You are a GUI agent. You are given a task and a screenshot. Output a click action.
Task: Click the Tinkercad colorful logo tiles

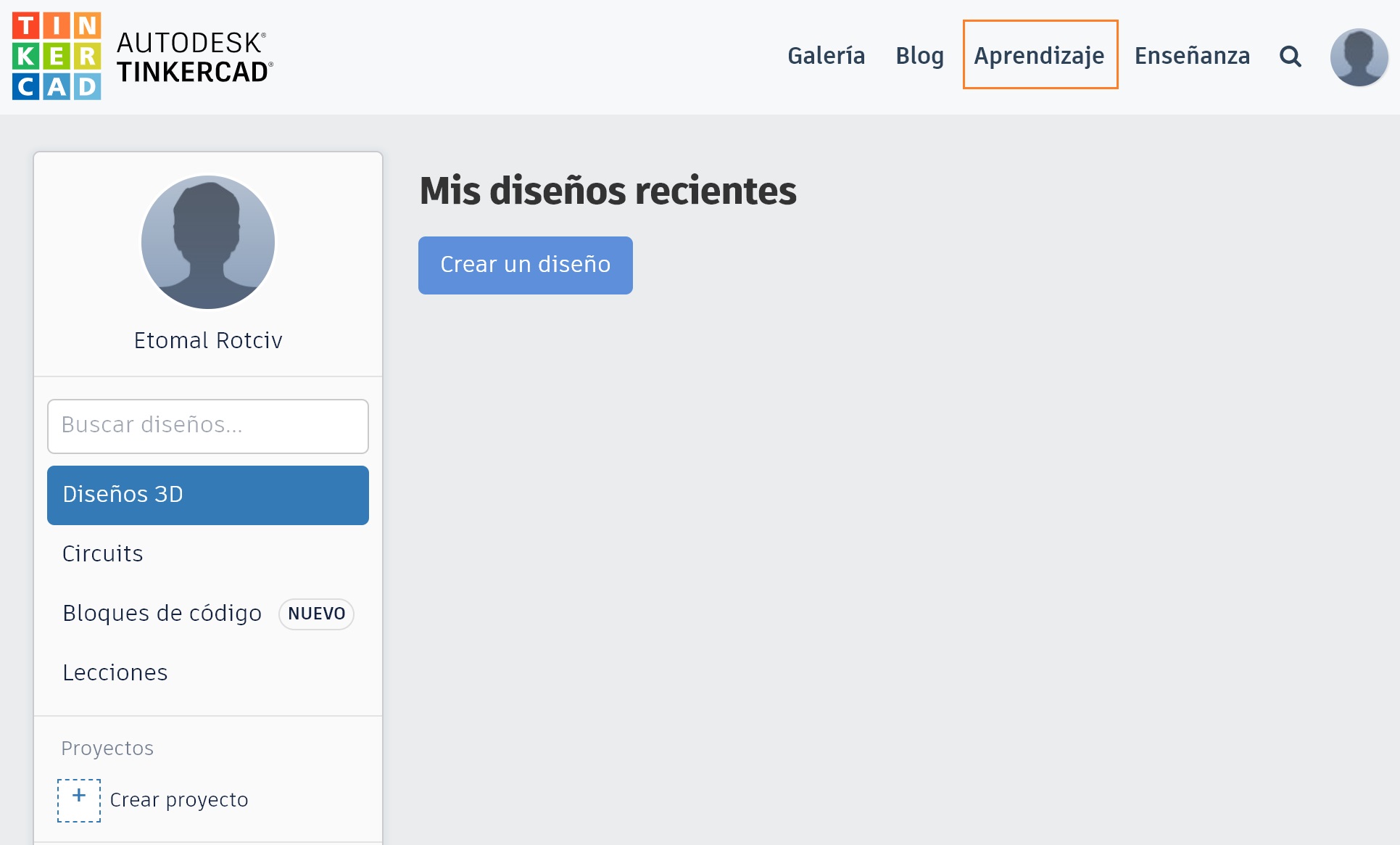pyautogui.click(x=57, y=56)
